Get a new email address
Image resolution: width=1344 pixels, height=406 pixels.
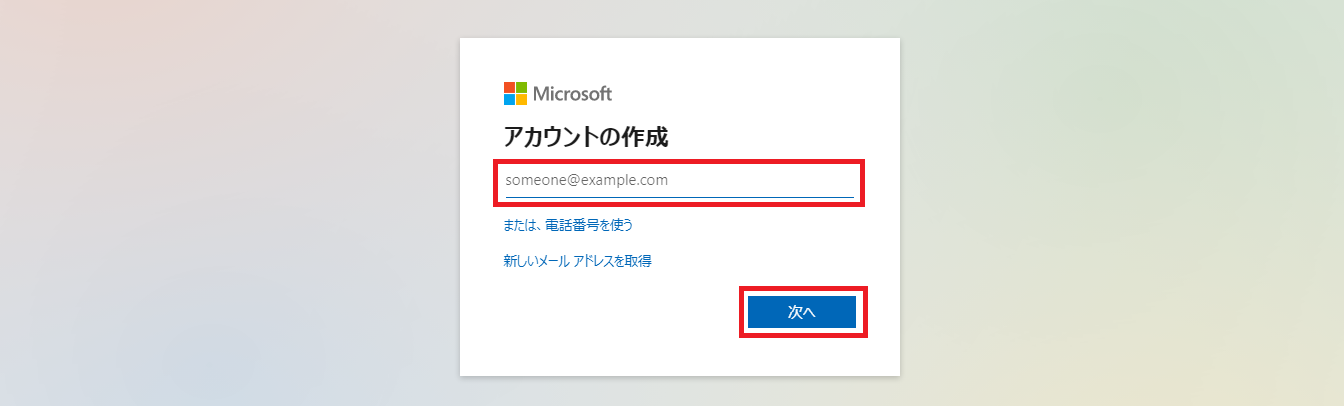(578, 261)
